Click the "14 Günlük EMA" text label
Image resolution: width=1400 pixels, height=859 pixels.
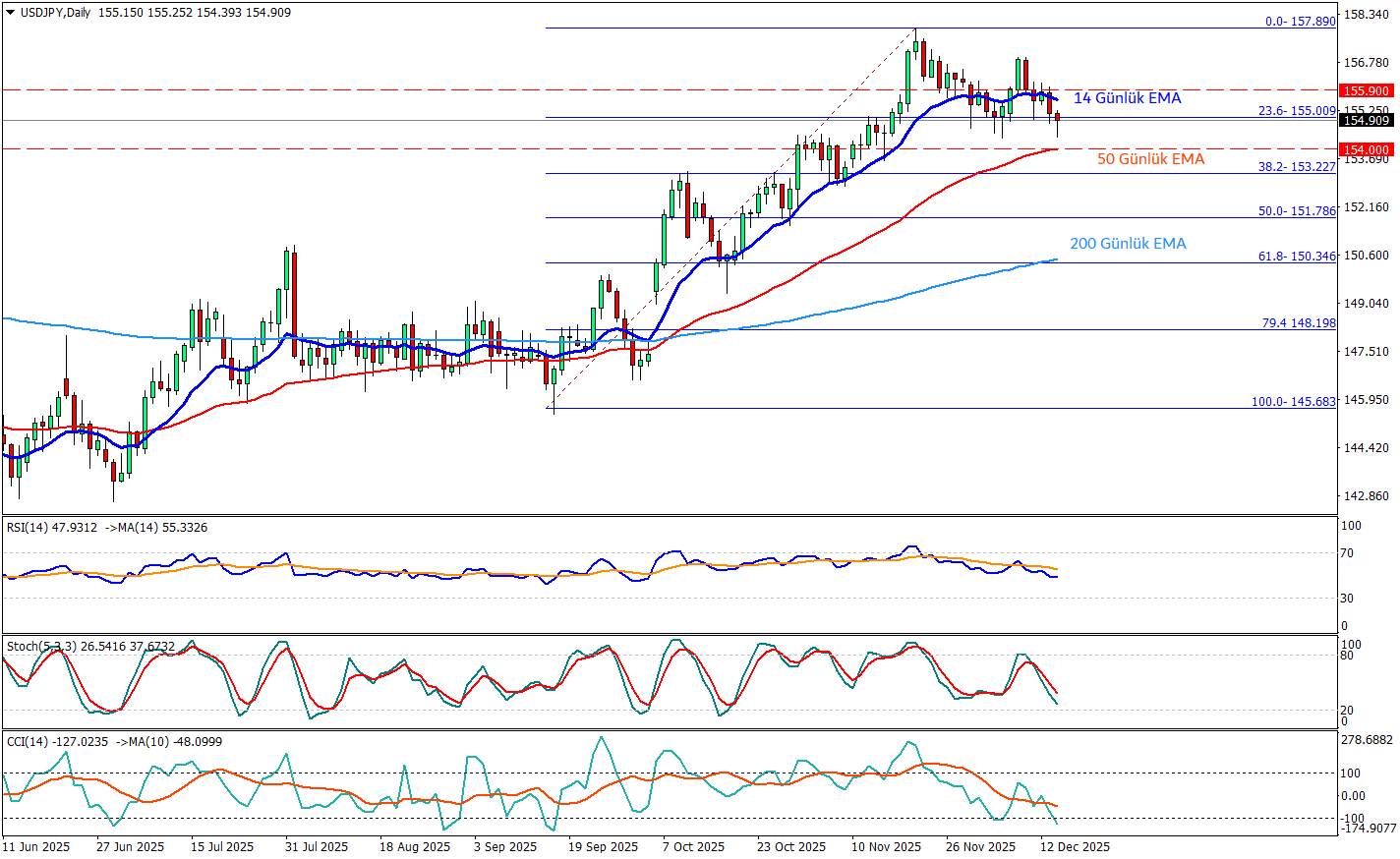click(x=1127, y=98)
